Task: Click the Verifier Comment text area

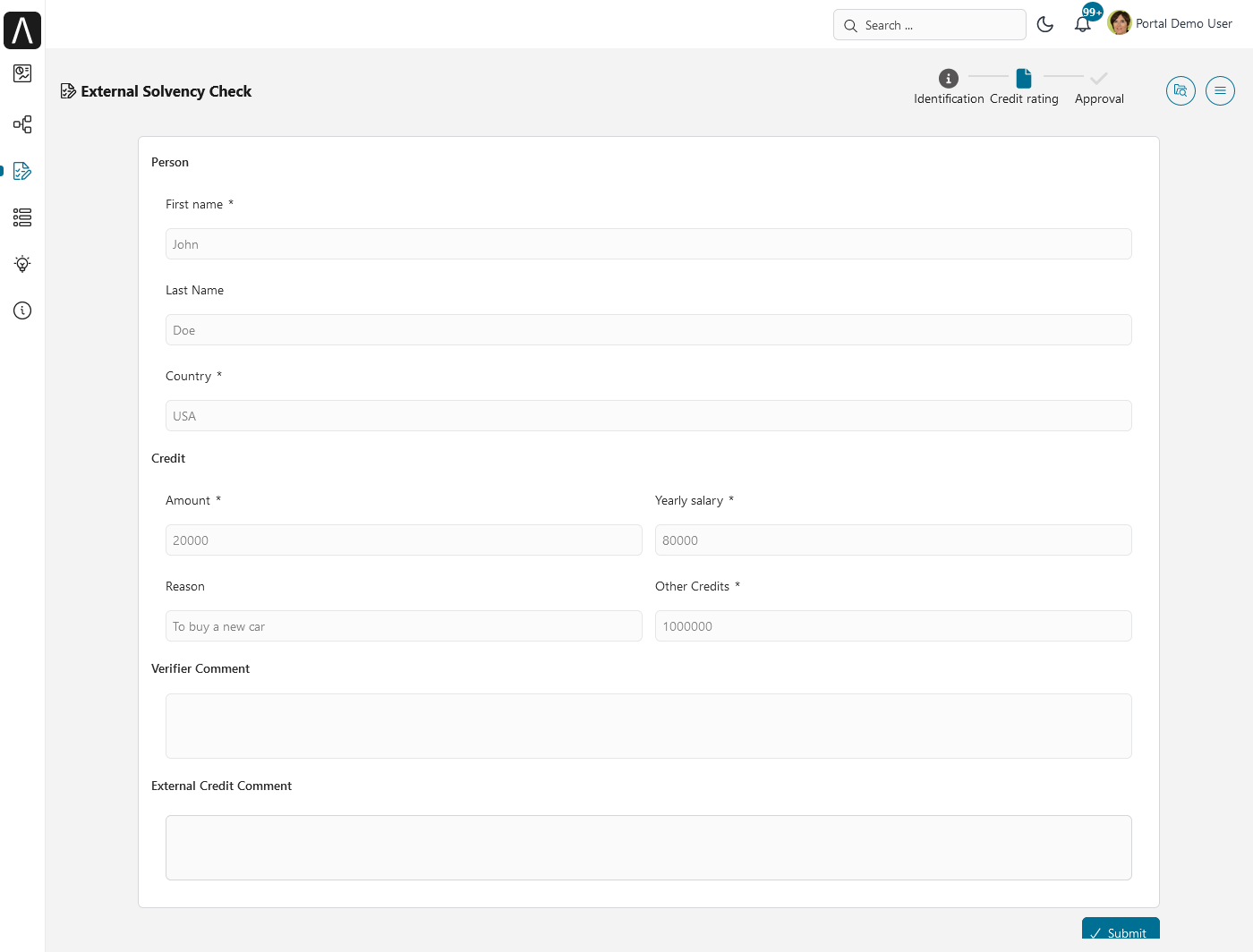Action: (649, 727)
